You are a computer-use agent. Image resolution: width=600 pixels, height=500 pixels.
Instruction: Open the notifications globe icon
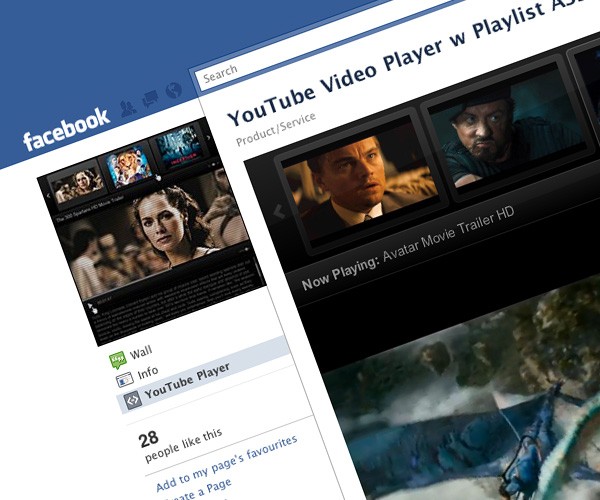173,90
